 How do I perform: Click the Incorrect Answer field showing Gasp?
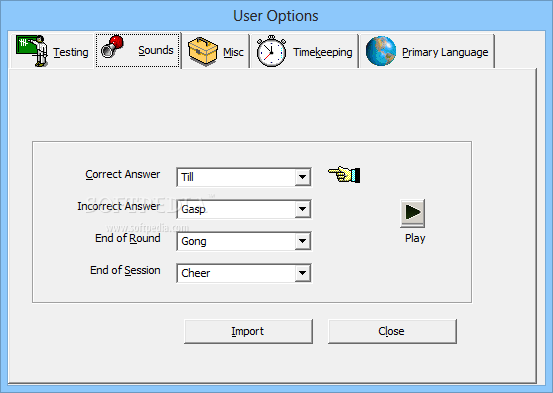(244, 209)
